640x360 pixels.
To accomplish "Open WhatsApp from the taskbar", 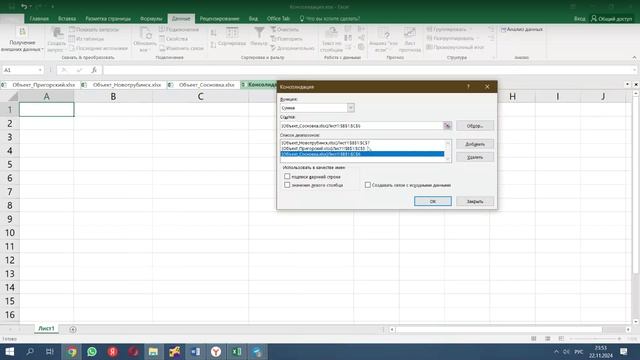I will coord(92,351).
